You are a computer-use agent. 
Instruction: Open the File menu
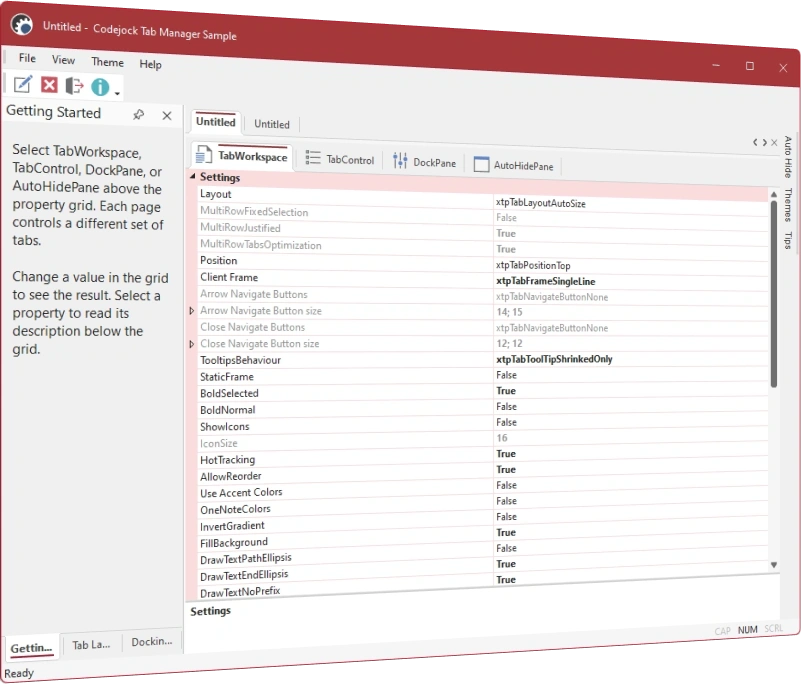click(27, 58)
